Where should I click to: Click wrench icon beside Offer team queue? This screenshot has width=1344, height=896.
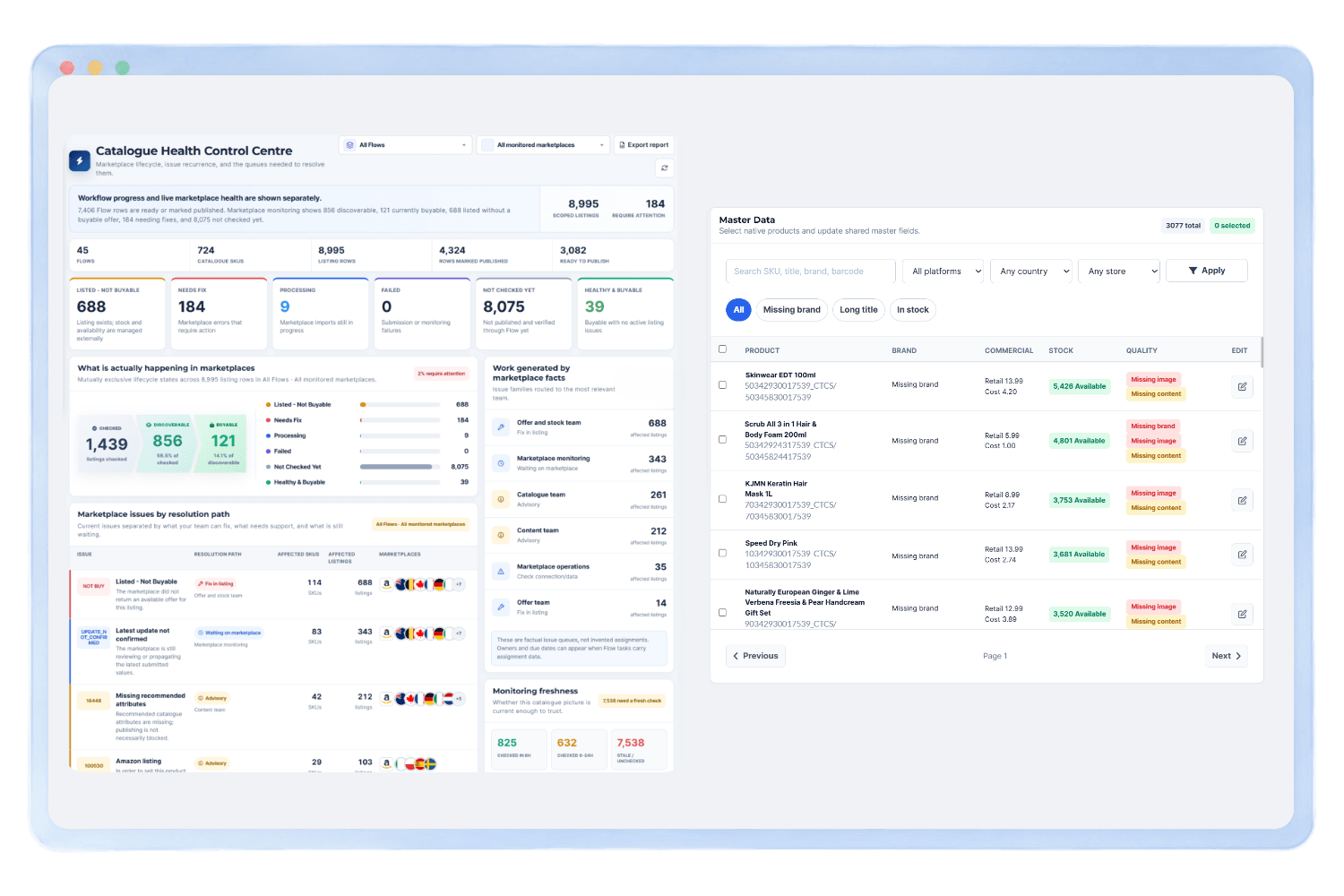[x=501, y=607]
